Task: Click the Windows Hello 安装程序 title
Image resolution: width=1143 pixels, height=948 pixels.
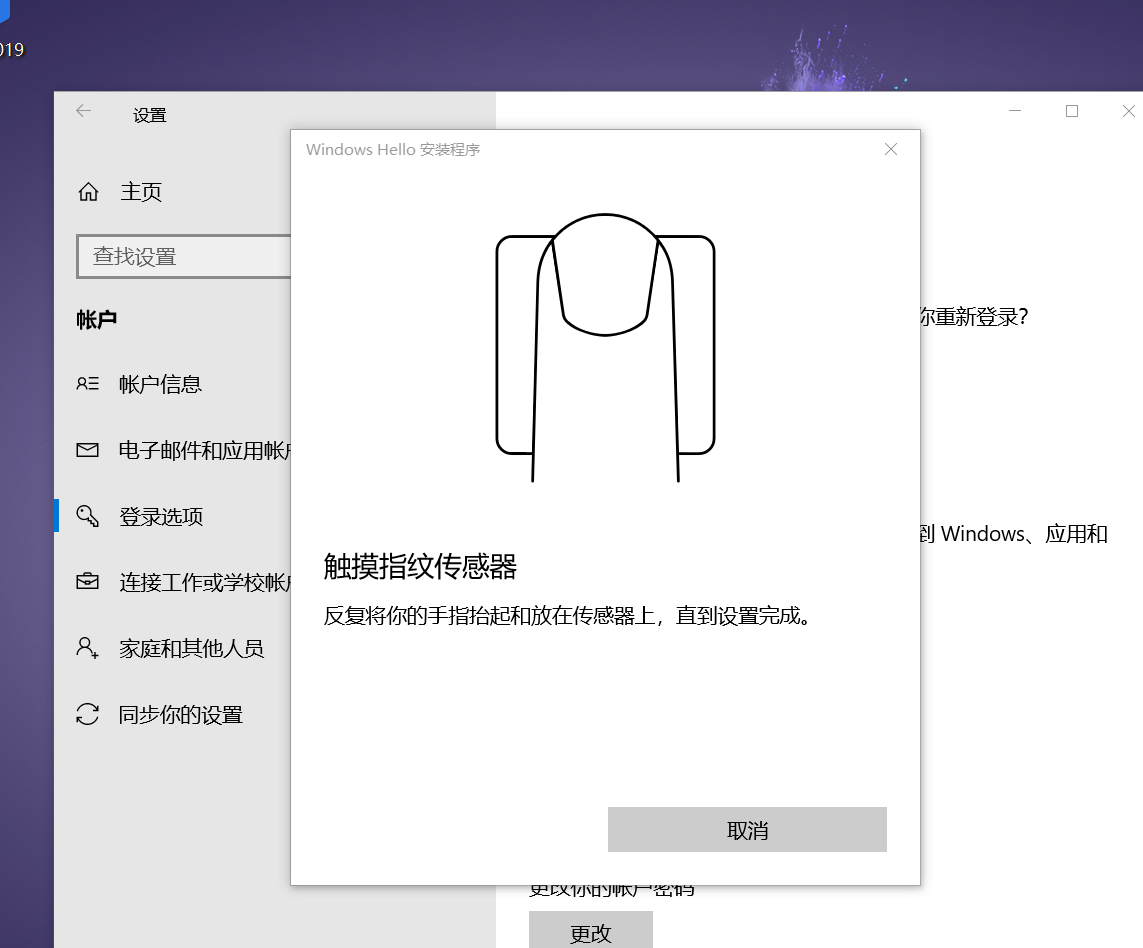Action: (x=393, y=149)
